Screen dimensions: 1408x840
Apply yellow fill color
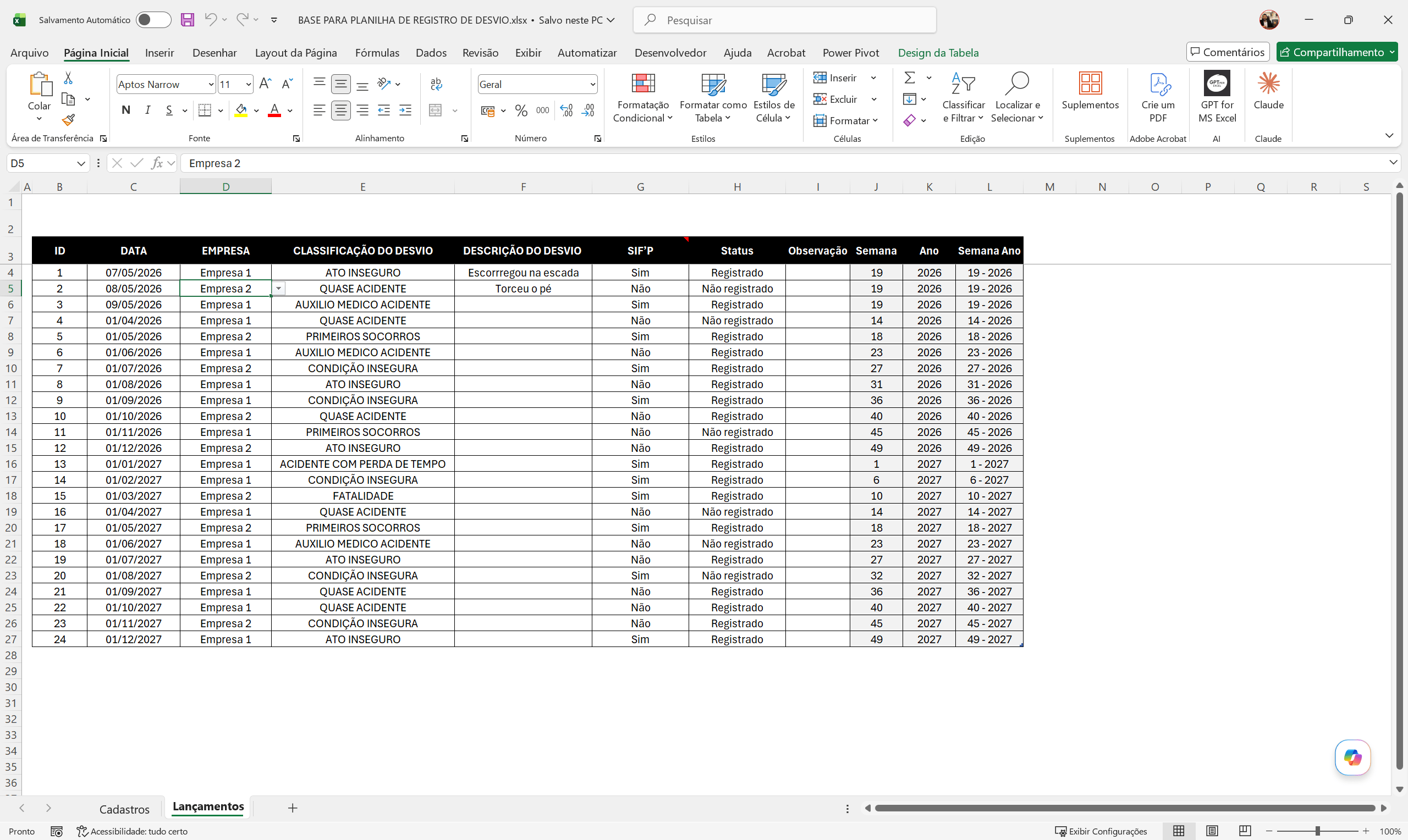point(241,110)
